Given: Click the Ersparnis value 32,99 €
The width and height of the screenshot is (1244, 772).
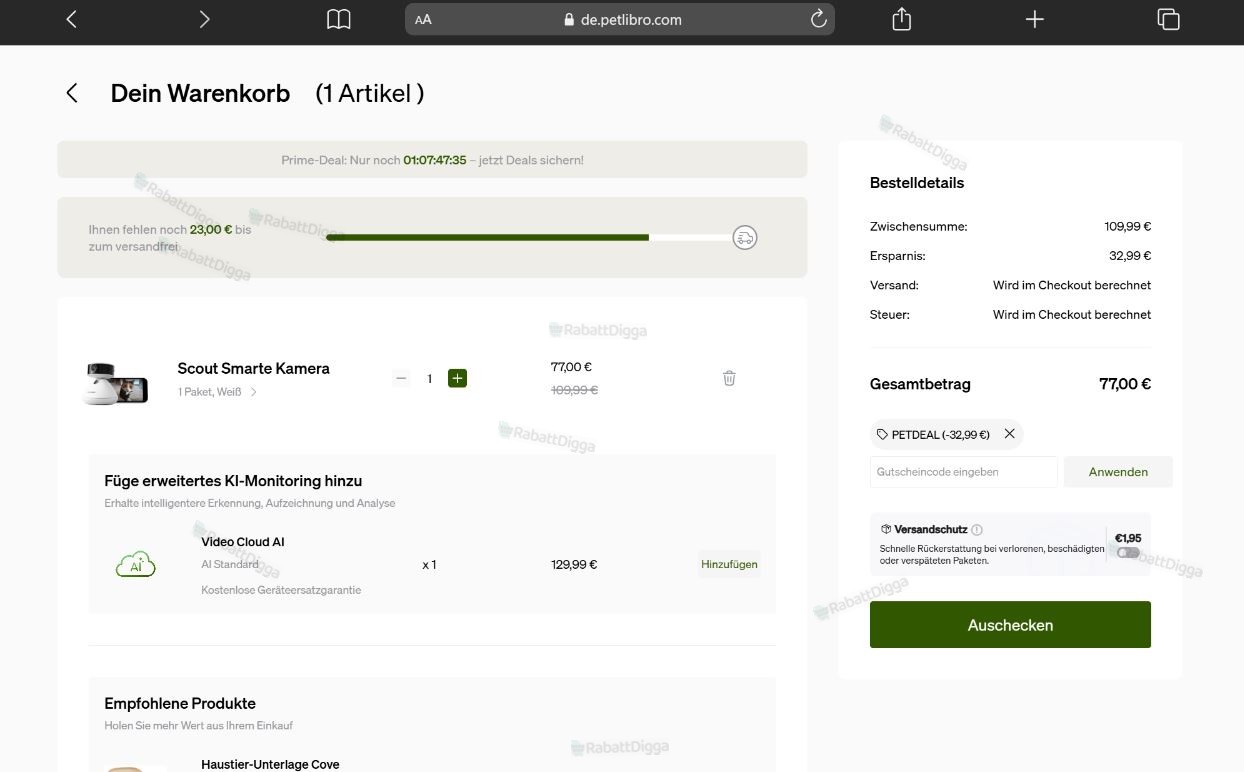Looking at the screenshot, I should [x=1130, y=256].
